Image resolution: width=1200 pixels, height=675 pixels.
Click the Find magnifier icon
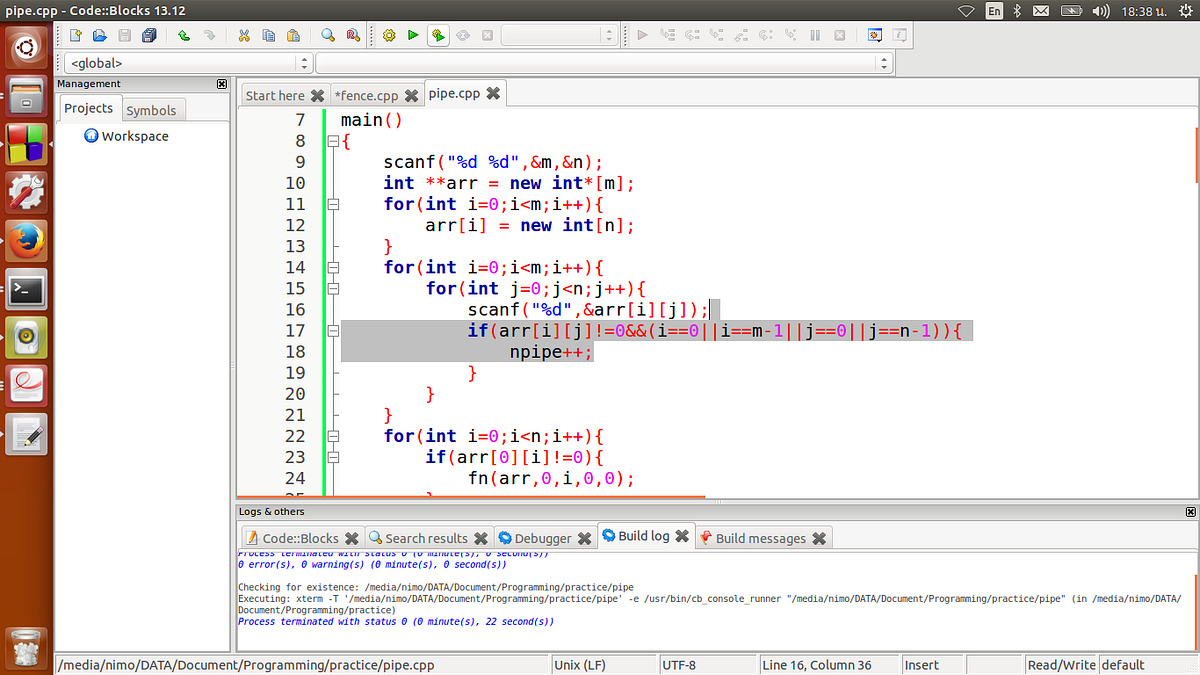click(328, 35)
